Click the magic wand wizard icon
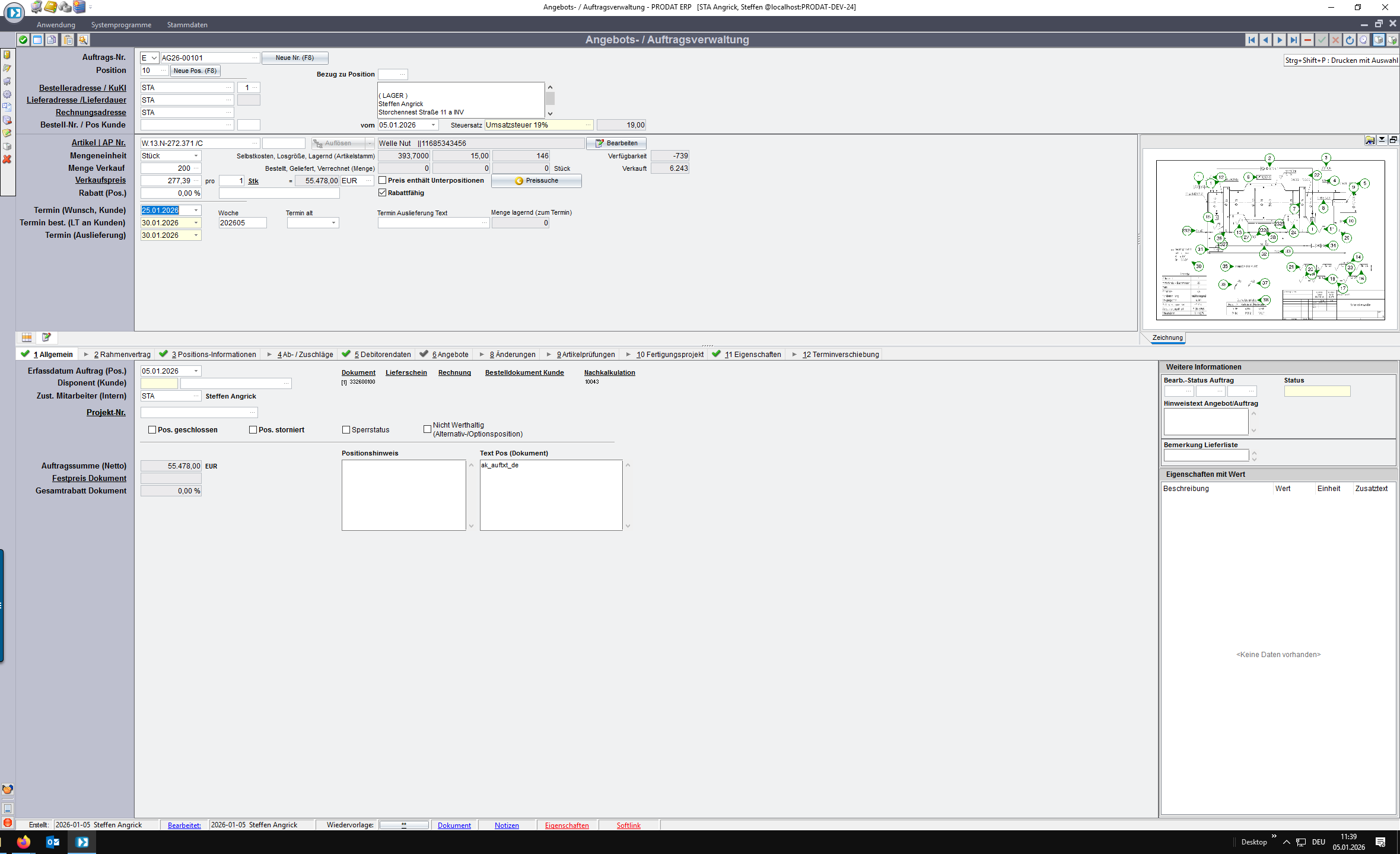 click(83, 40)
